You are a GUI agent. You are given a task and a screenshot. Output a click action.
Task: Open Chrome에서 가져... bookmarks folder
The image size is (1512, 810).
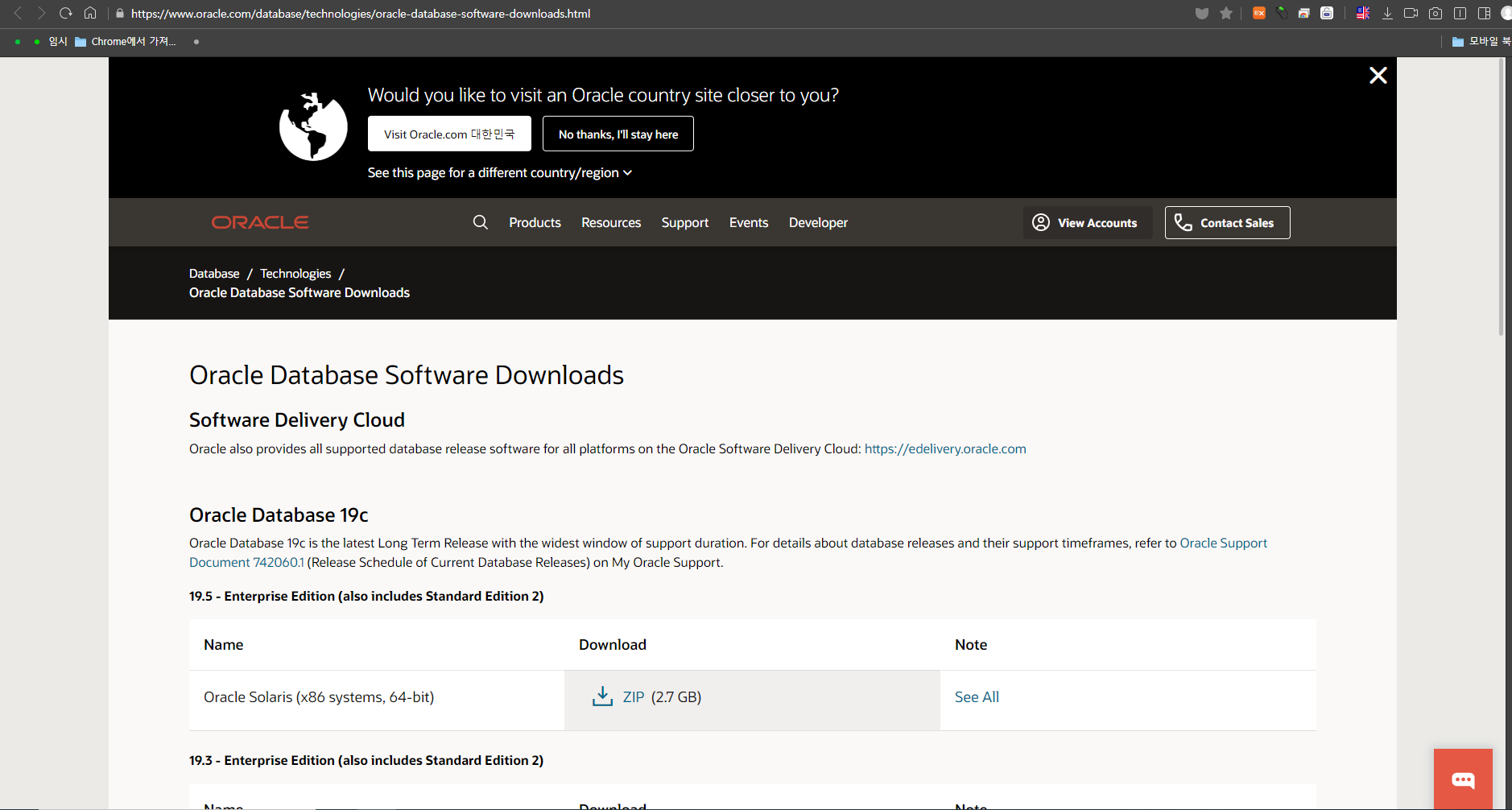pyautogui.click(x=126, y=41)
